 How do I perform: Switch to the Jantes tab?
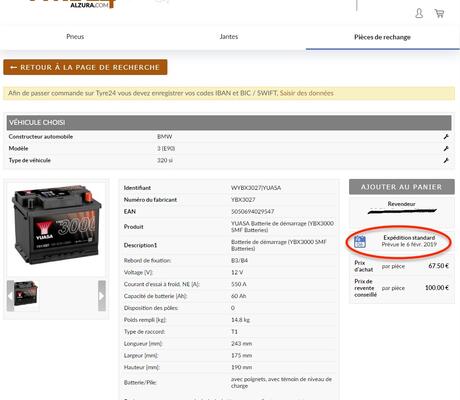point(229,37)
